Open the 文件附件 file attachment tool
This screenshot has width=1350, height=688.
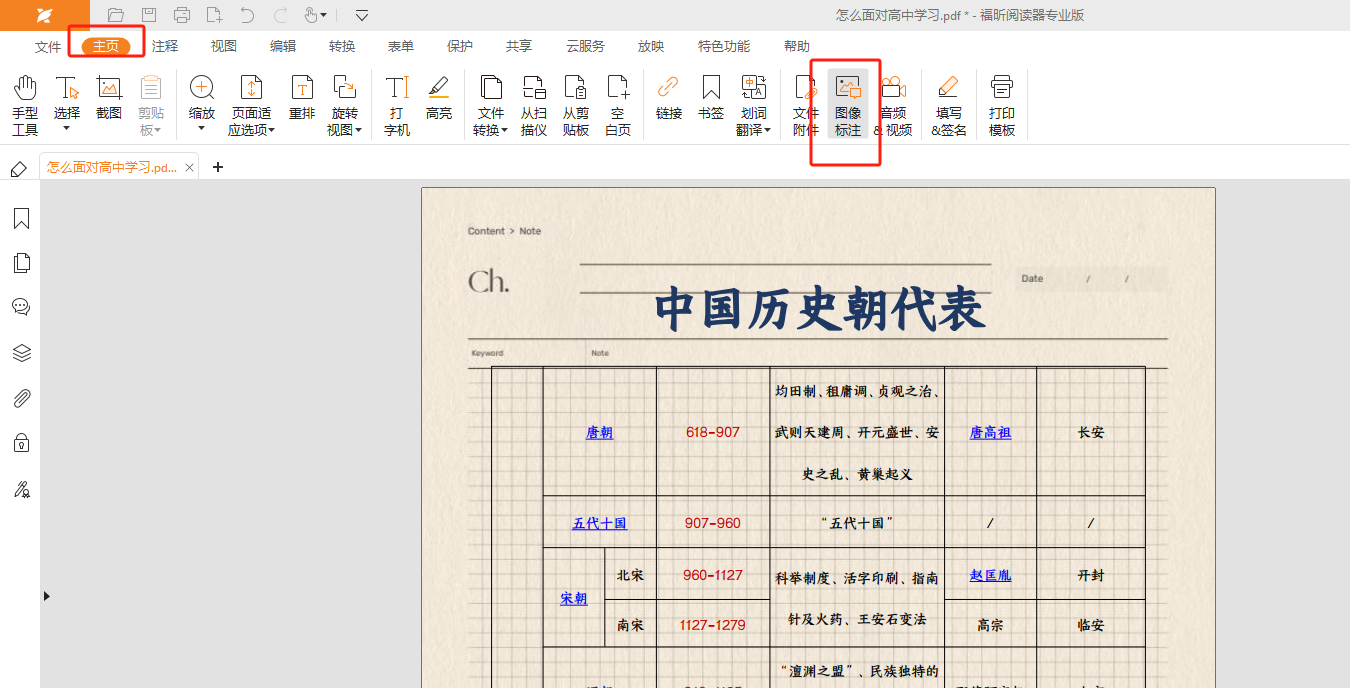tap(806, 105)
